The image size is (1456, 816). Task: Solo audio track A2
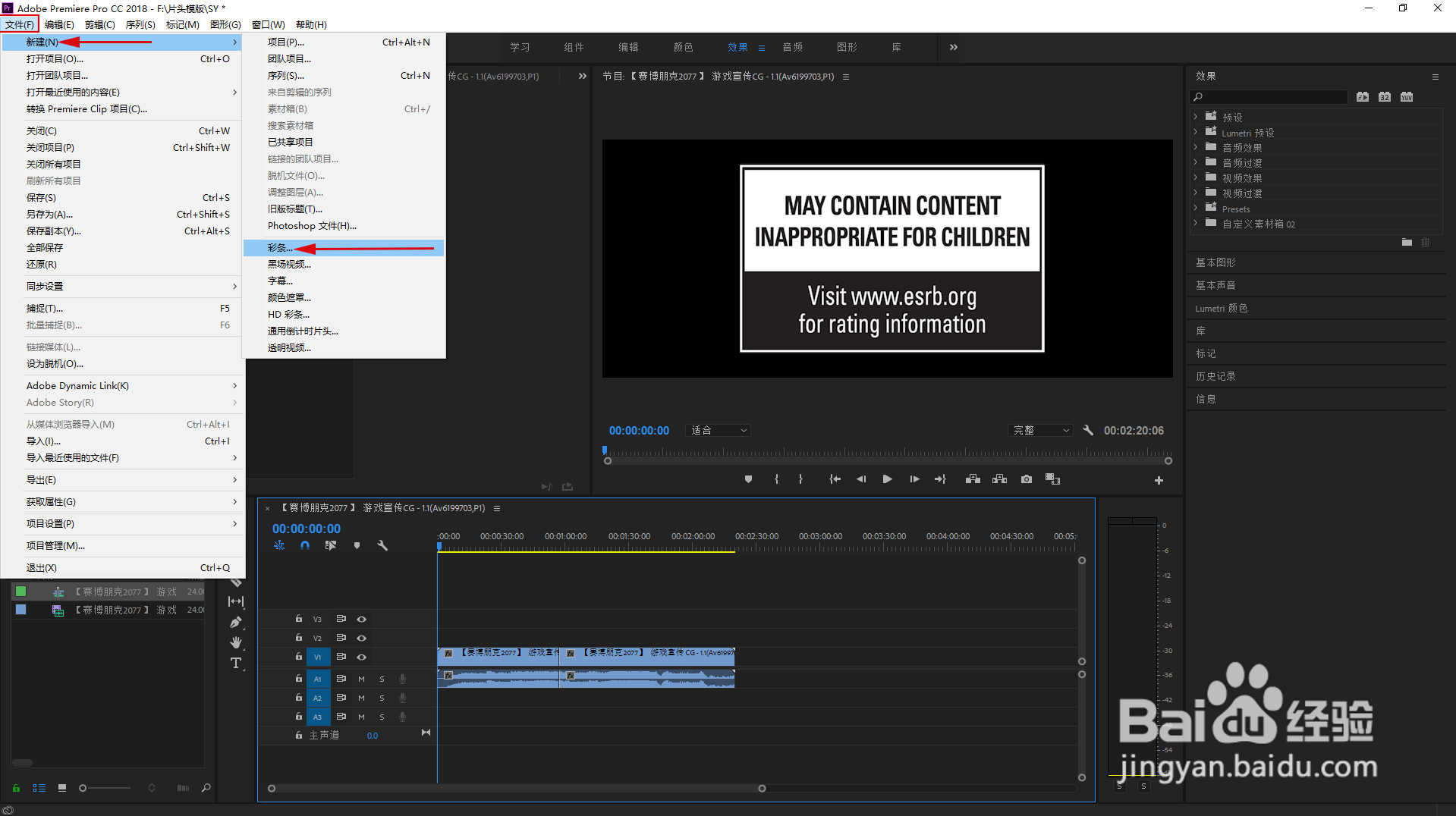[382, 698]
